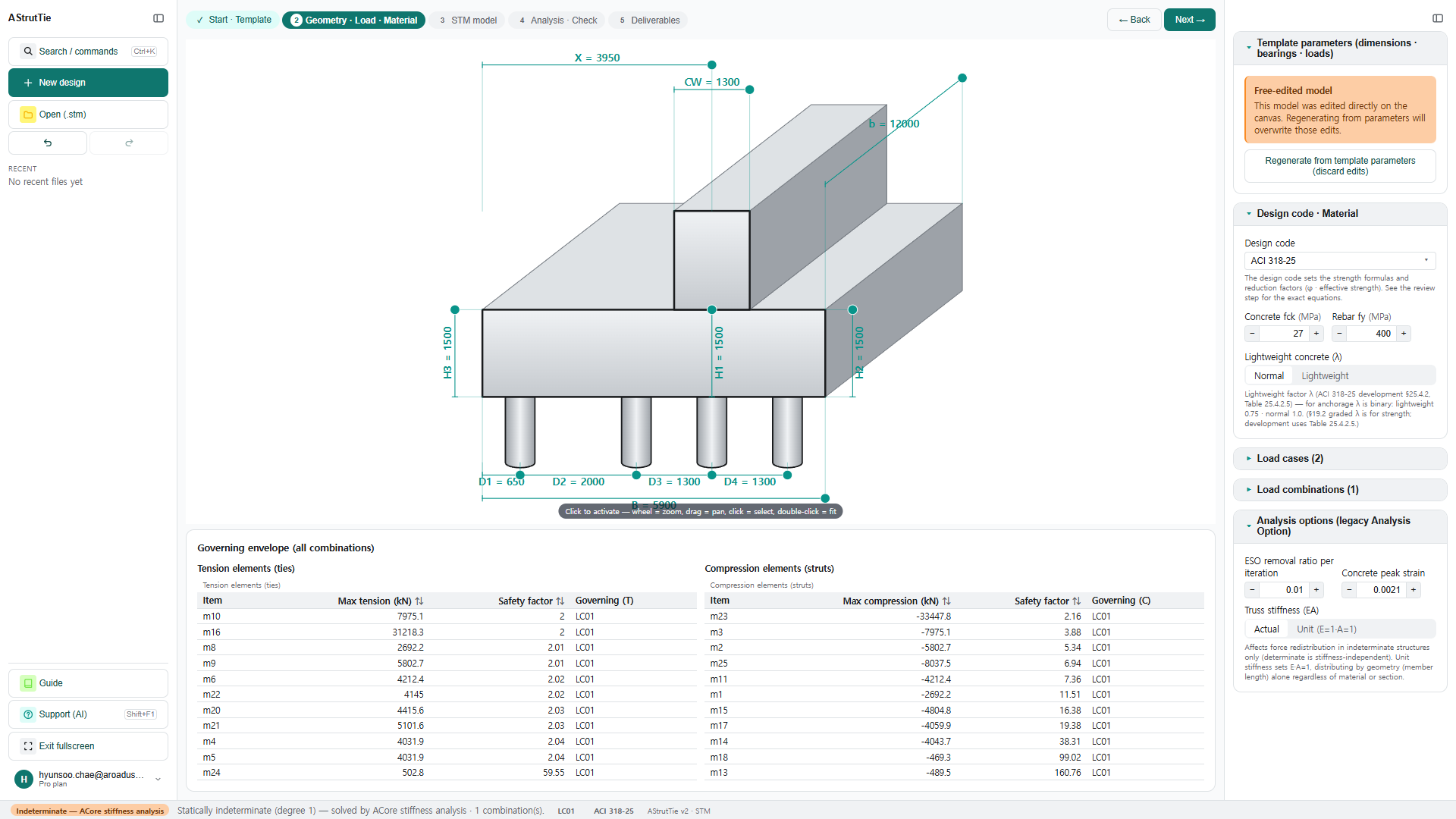Select the H2 dimension handle

point(852,309)
